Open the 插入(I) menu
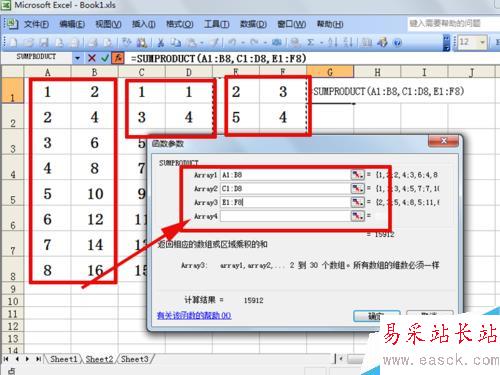The image size is (500, 375). pos(144,24)
